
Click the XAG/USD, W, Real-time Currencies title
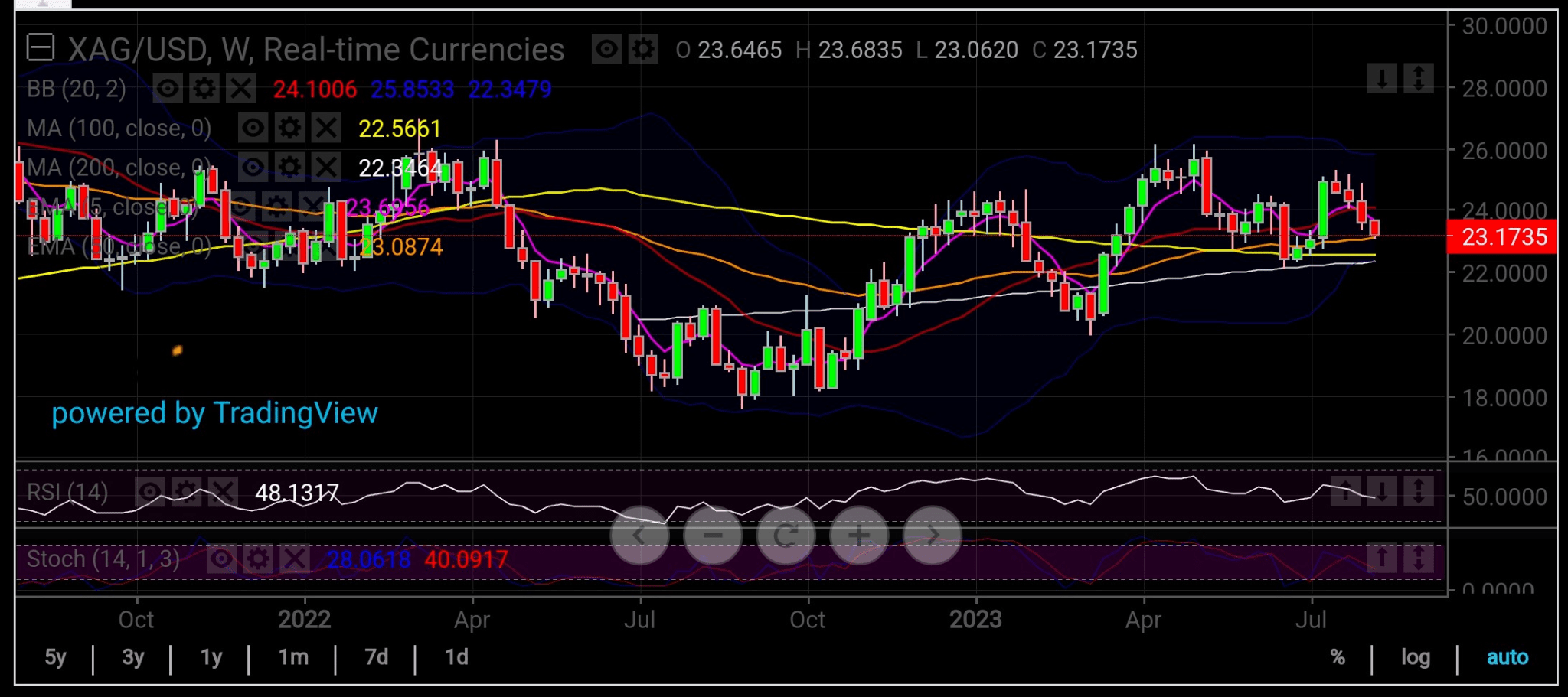[x=316, y=50]
